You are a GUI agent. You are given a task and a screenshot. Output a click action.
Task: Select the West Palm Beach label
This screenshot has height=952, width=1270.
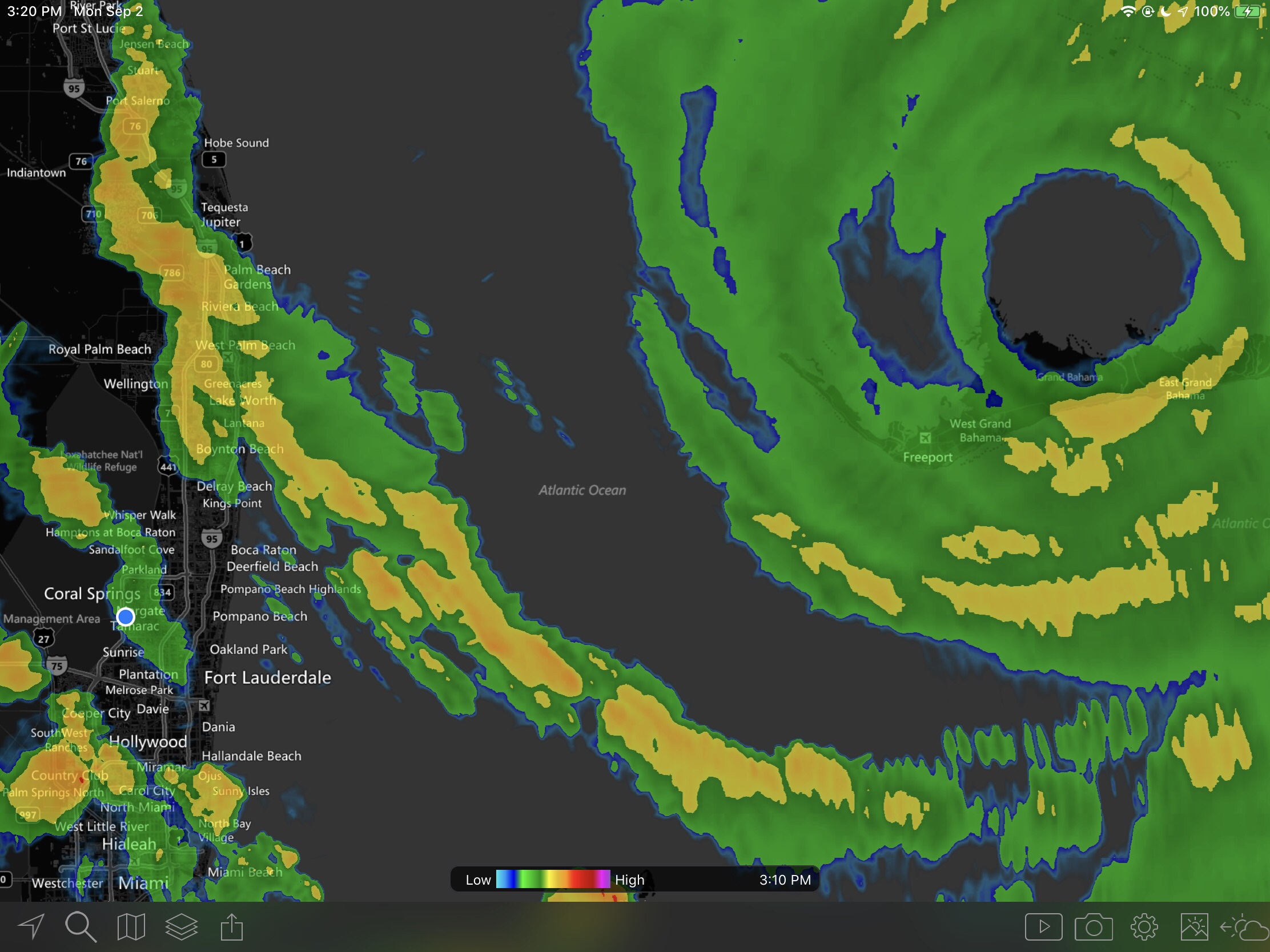click(x=245, y=345)
